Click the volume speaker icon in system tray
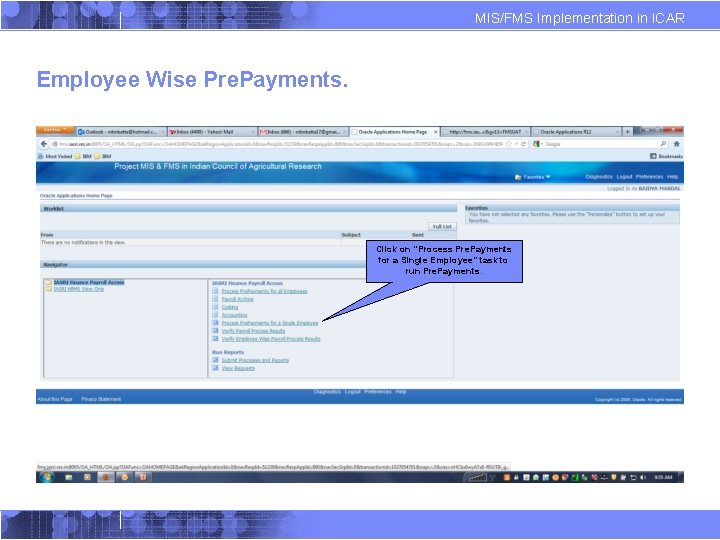 pyautogui.click(x=642, y=478)
